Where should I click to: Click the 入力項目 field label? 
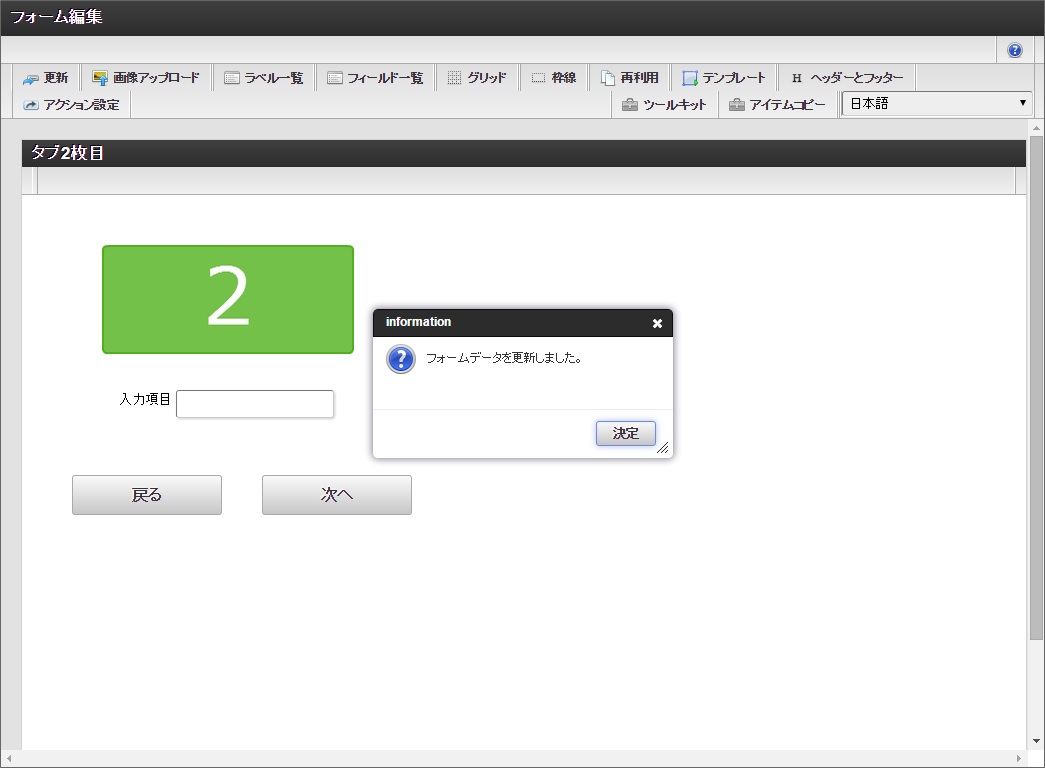click(145, 399)
